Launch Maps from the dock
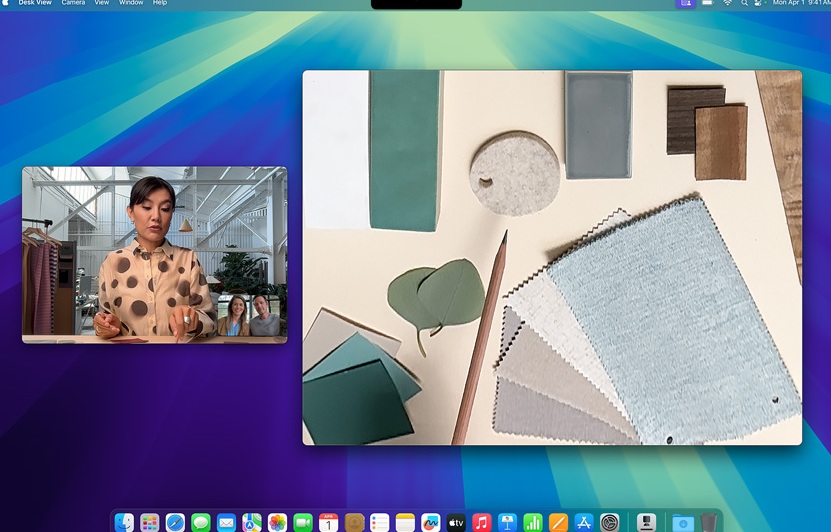Viewport: 831px width, 532px height. coord(252,523)
